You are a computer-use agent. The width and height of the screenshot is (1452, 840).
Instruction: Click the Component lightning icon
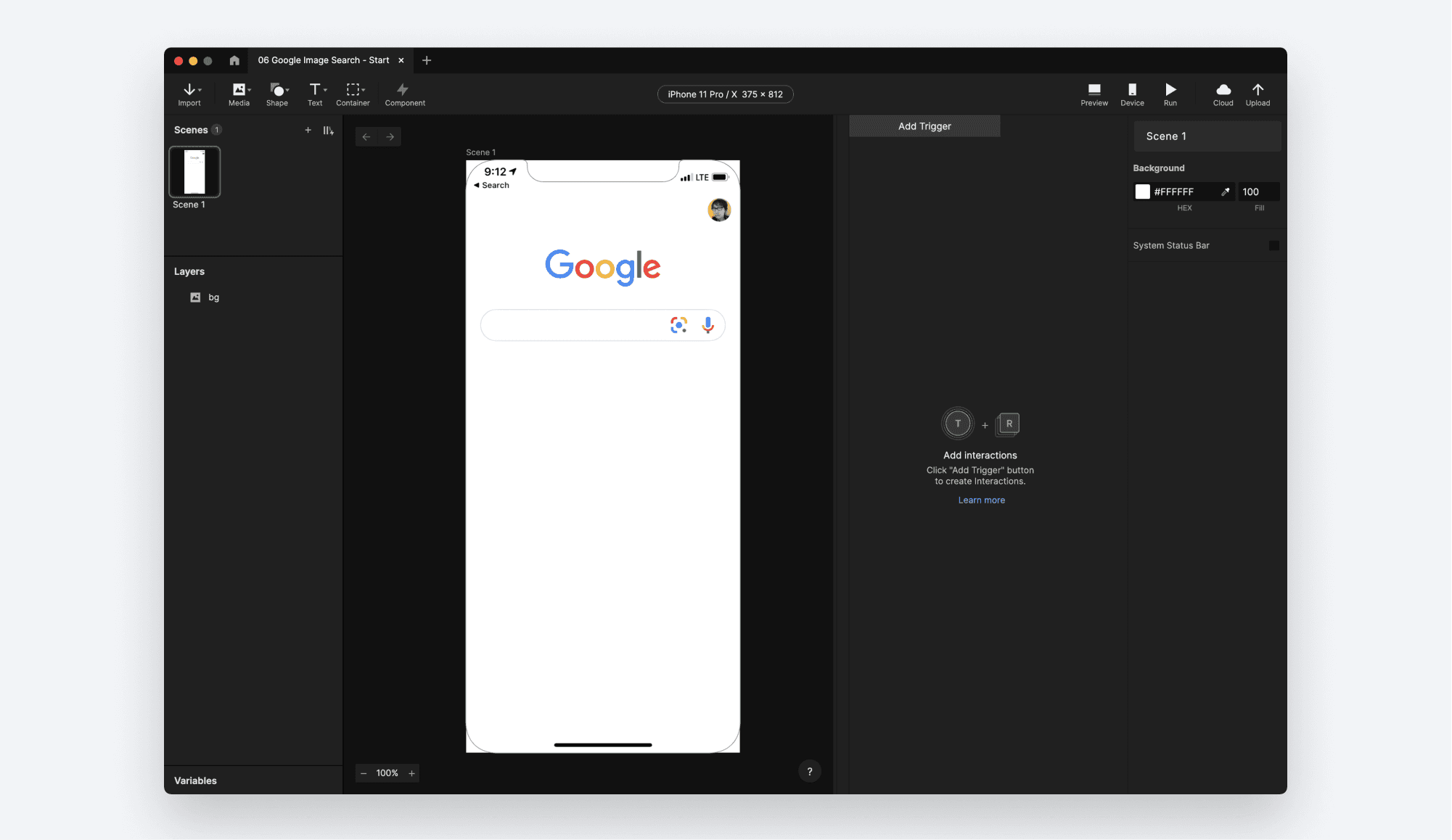coord(403,89)
